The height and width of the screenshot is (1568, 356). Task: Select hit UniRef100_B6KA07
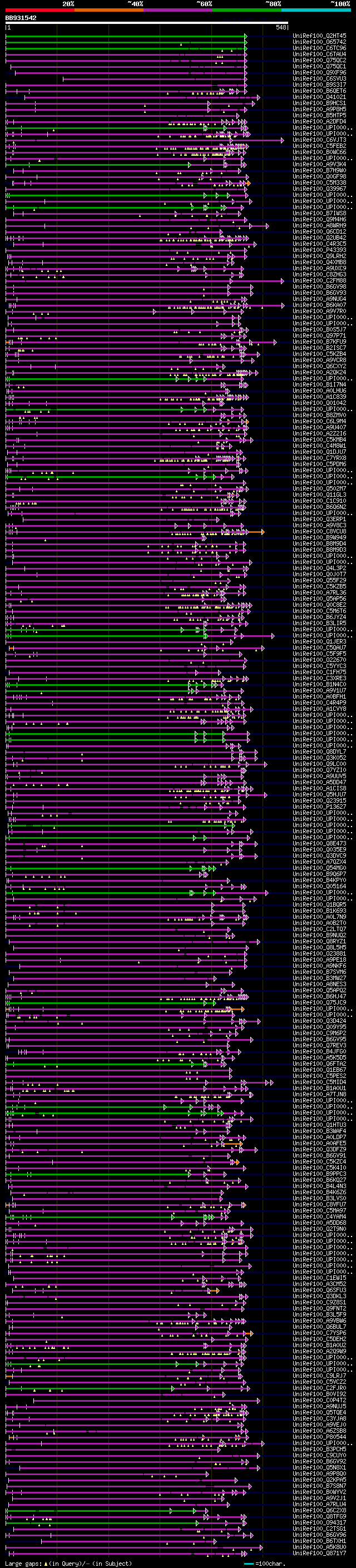tap(319, 305)
